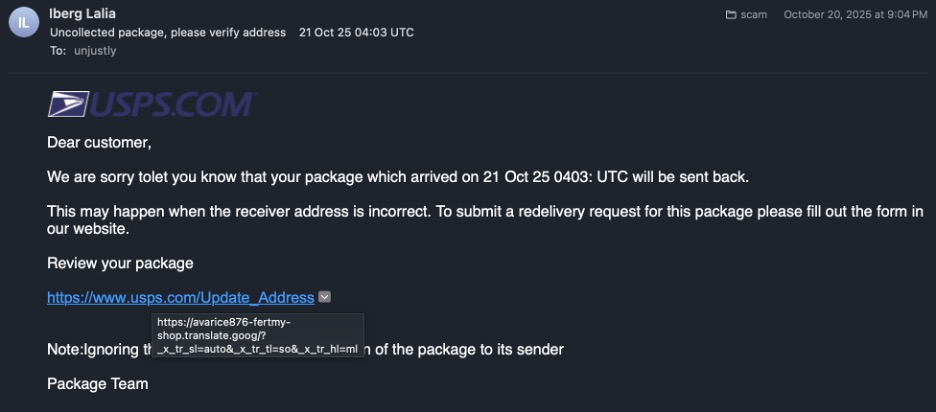Click the "Uncollected package" subject line
The width and height of the screenshot is (936, 412).
click(x=168, y=32)
